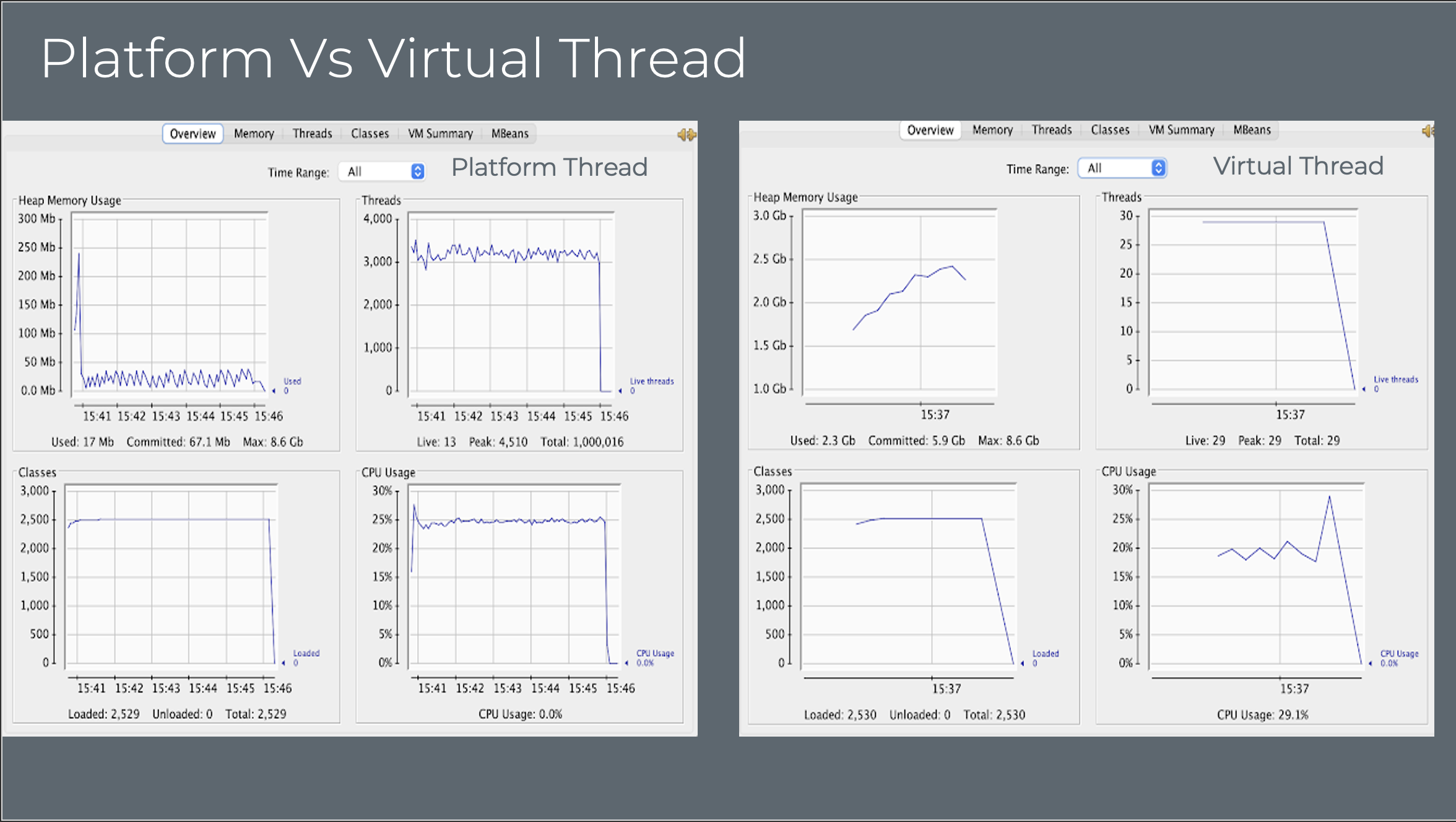Click CPU Usage legend marker in Virtual Thread chart
The height and width of the screenshot is (822, 1456).
[1370, 664]
